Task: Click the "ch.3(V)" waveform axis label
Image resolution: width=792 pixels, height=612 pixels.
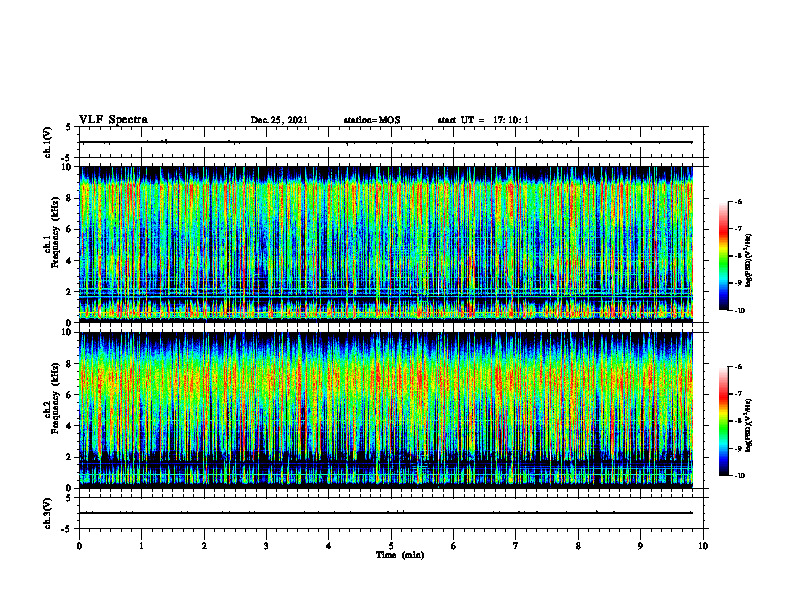Action: coord(48,513)
